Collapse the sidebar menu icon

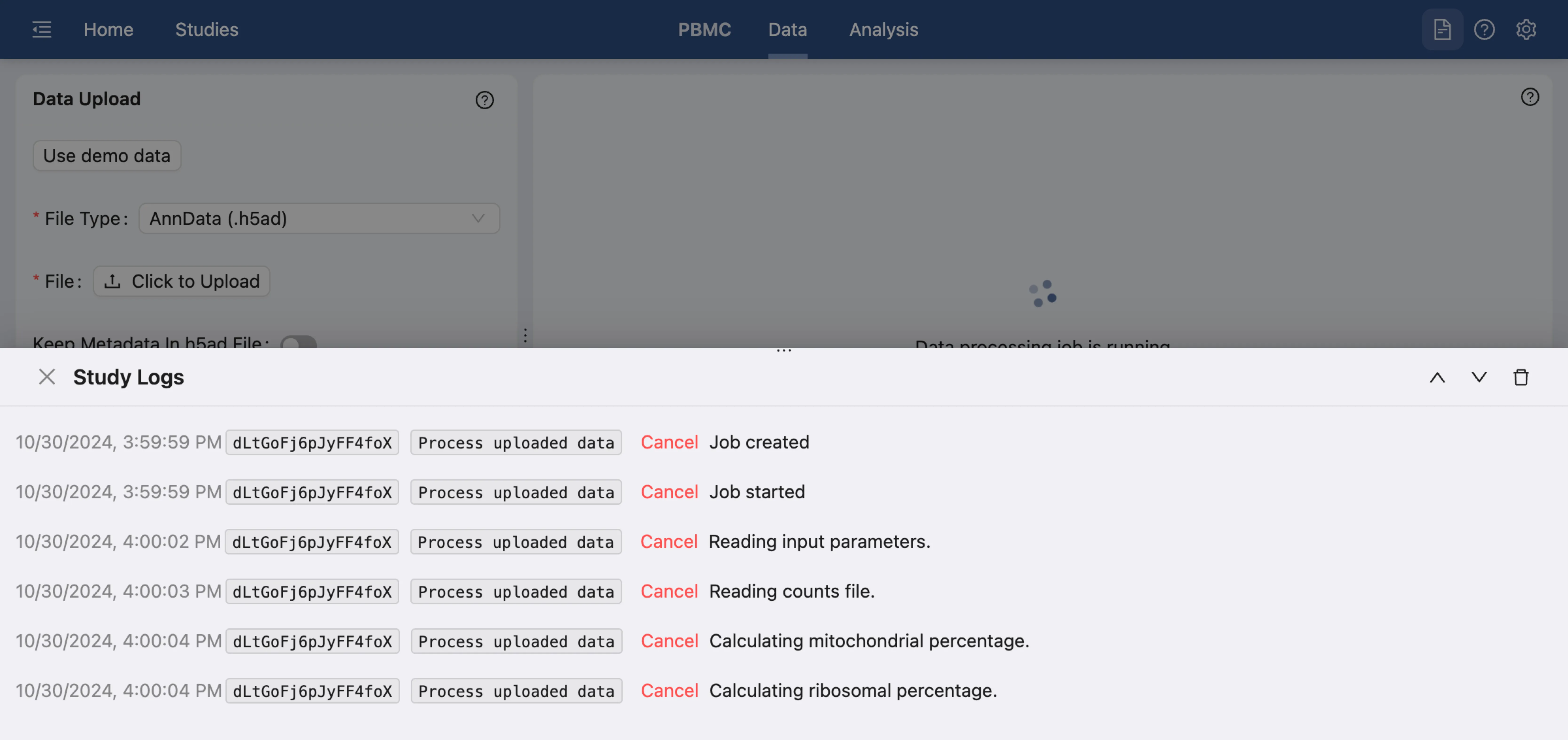point(41,29)
